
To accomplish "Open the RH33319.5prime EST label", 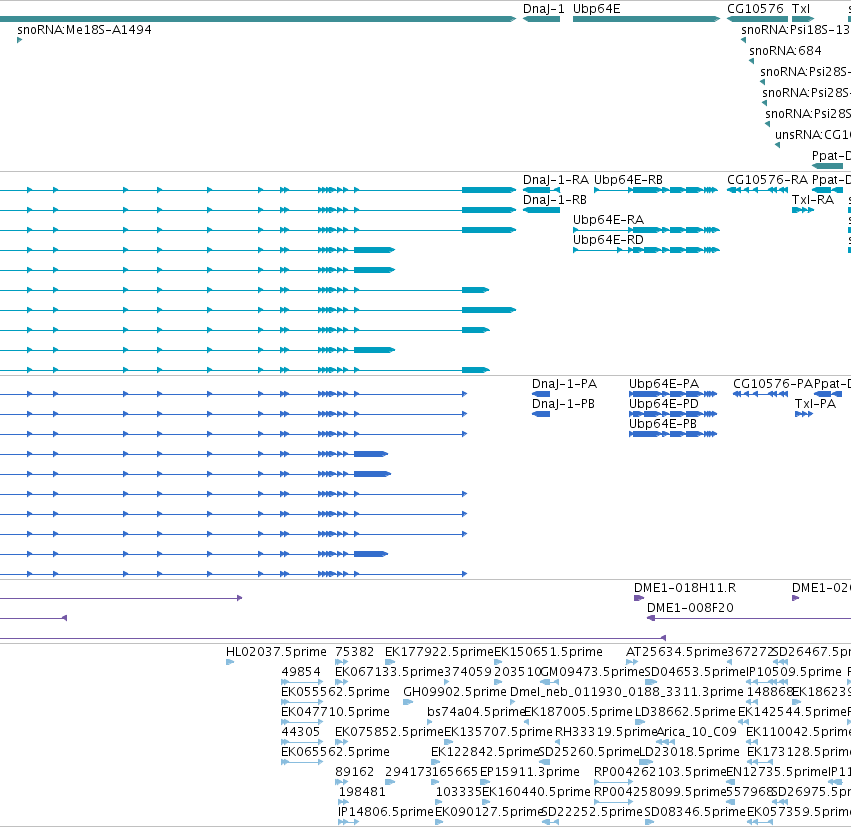I will [x=606, y=732].
